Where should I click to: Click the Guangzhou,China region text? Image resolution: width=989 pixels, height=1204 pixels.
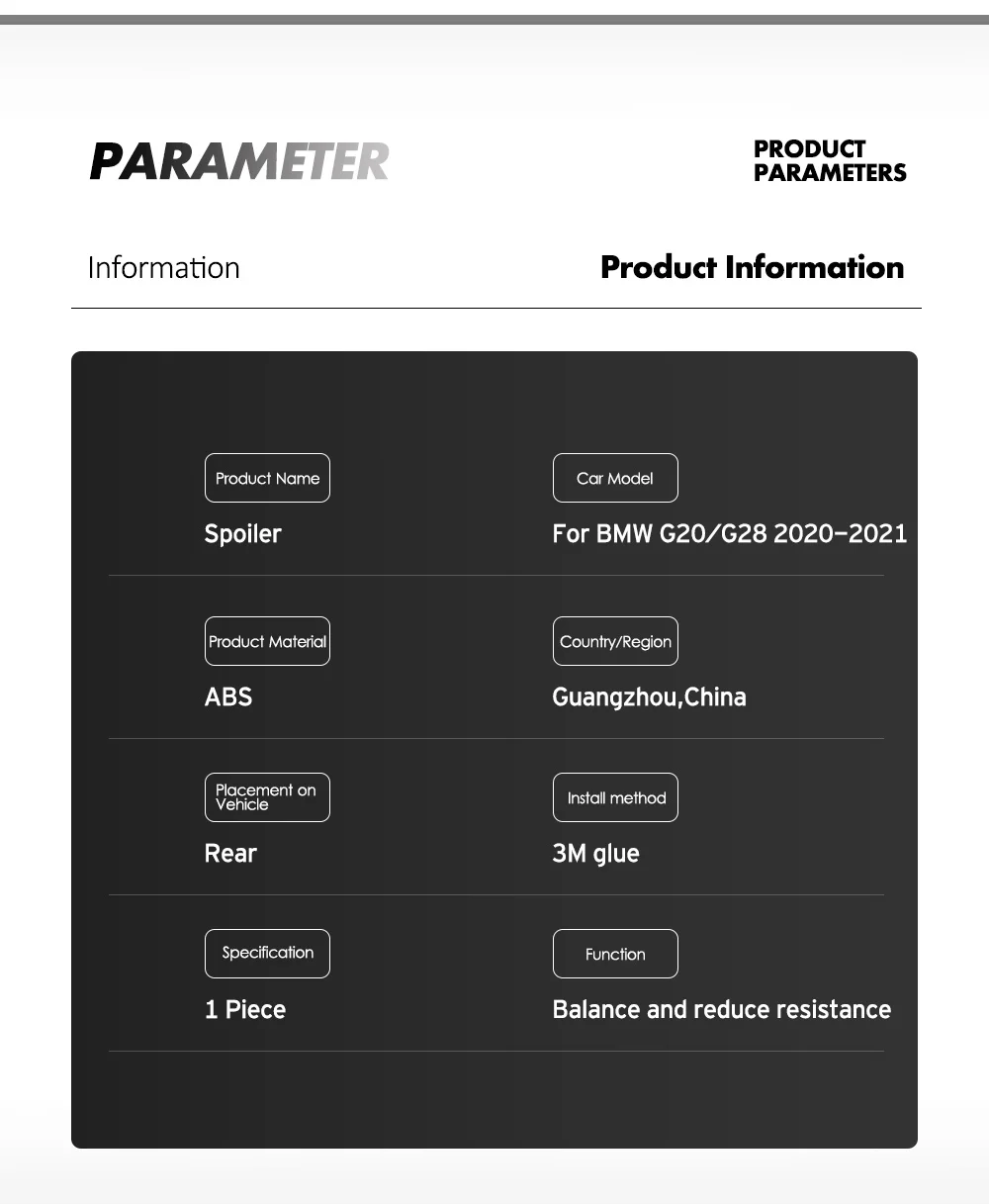pos(649,697)
